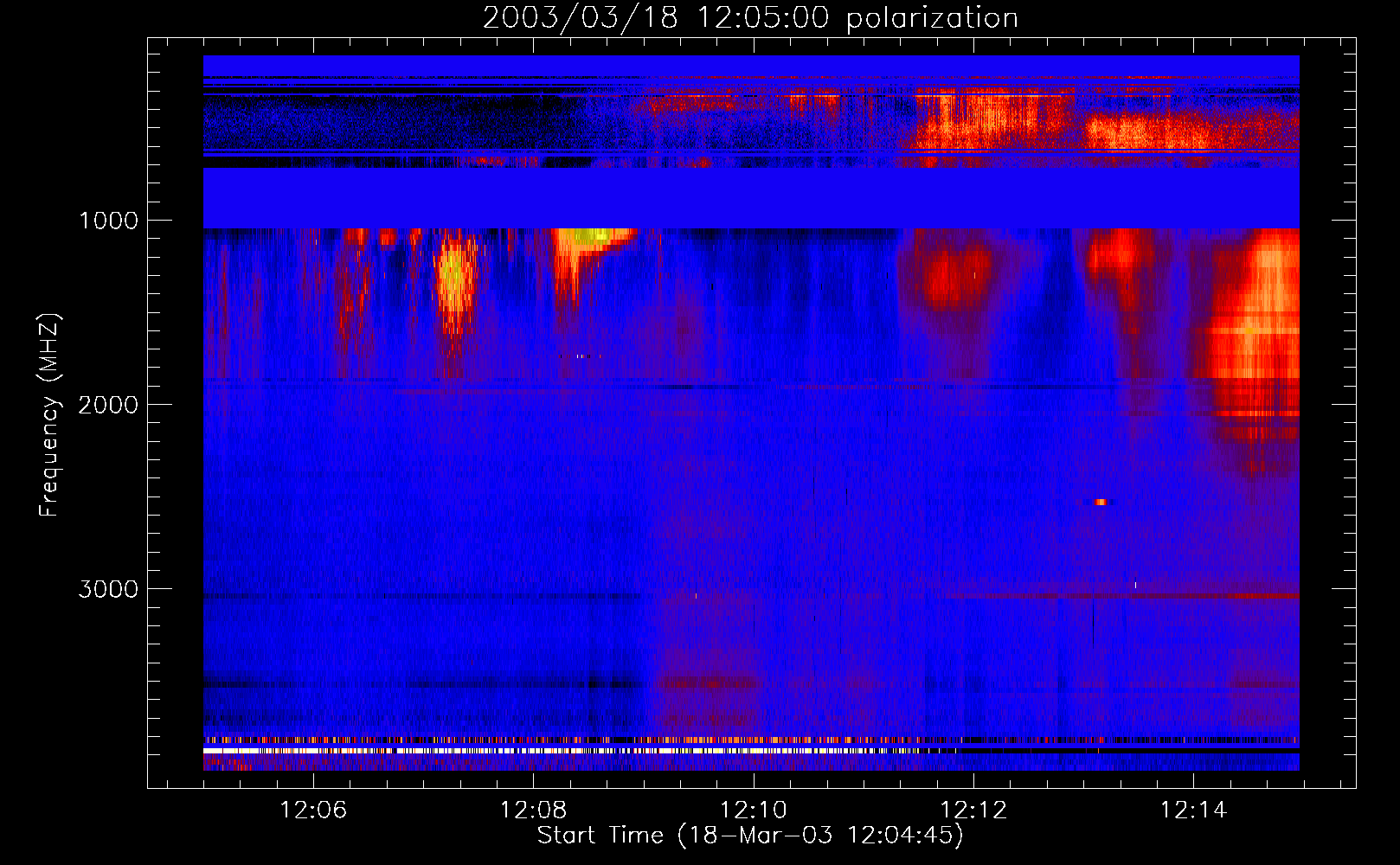The image size is (1400, 865).
Task: Click the 12:08 time tick label
Action: click(533, 810)
